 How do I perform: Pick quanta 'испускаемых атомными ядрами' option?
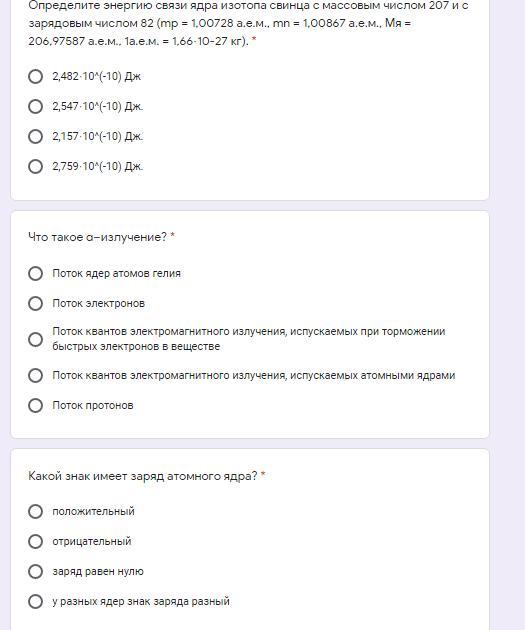point(35,375)
